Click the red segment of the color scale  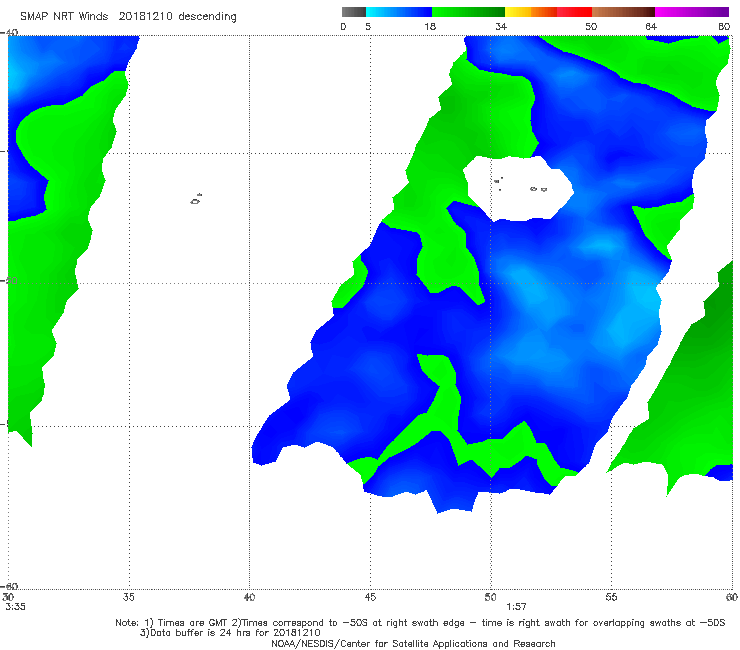pos(574,12)
